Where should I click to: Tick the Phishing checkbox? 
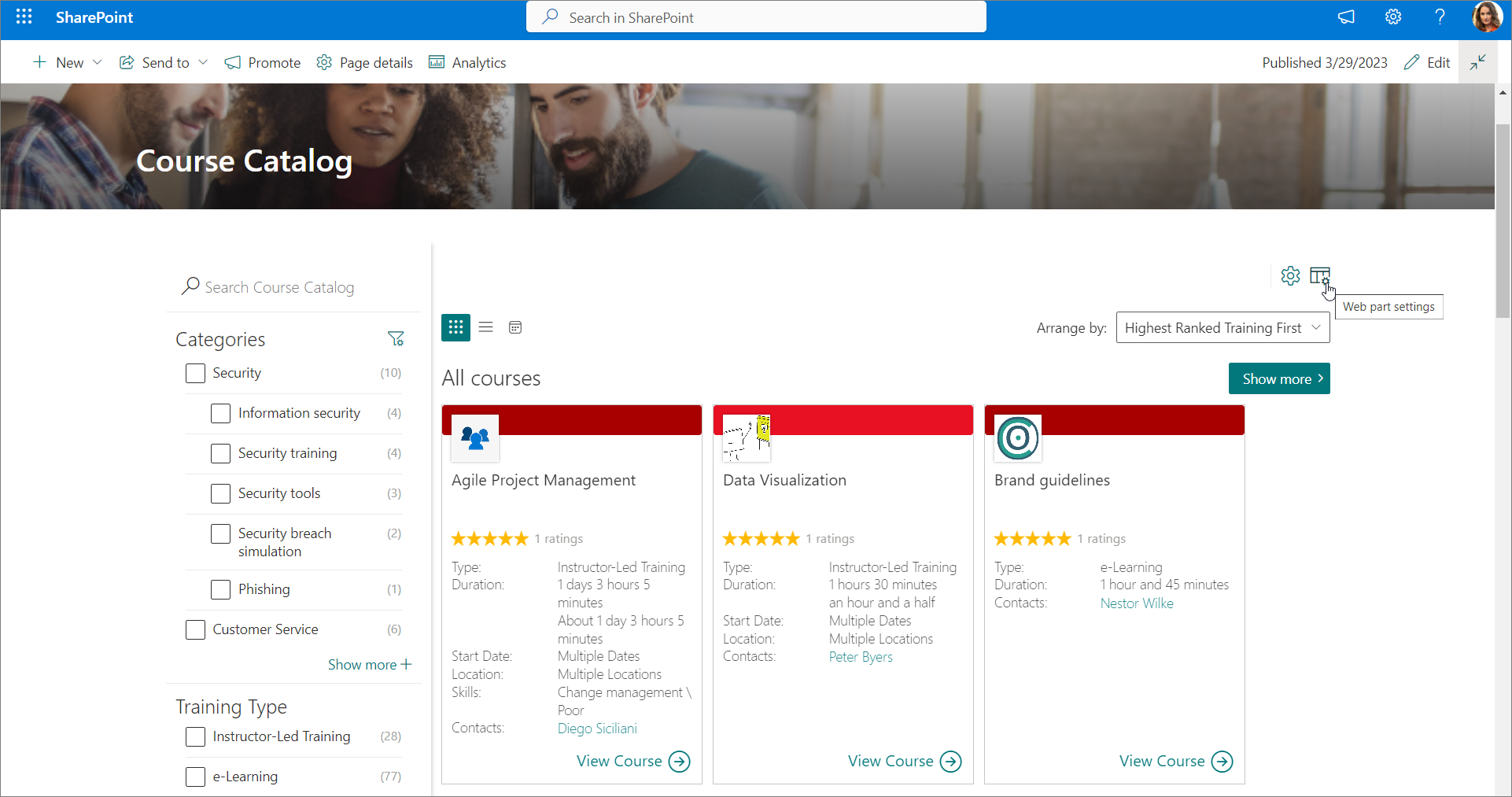click(221, 589)
